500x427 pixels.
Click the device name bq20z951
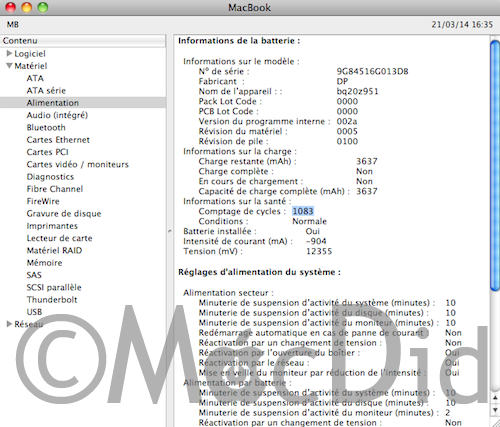357,91
